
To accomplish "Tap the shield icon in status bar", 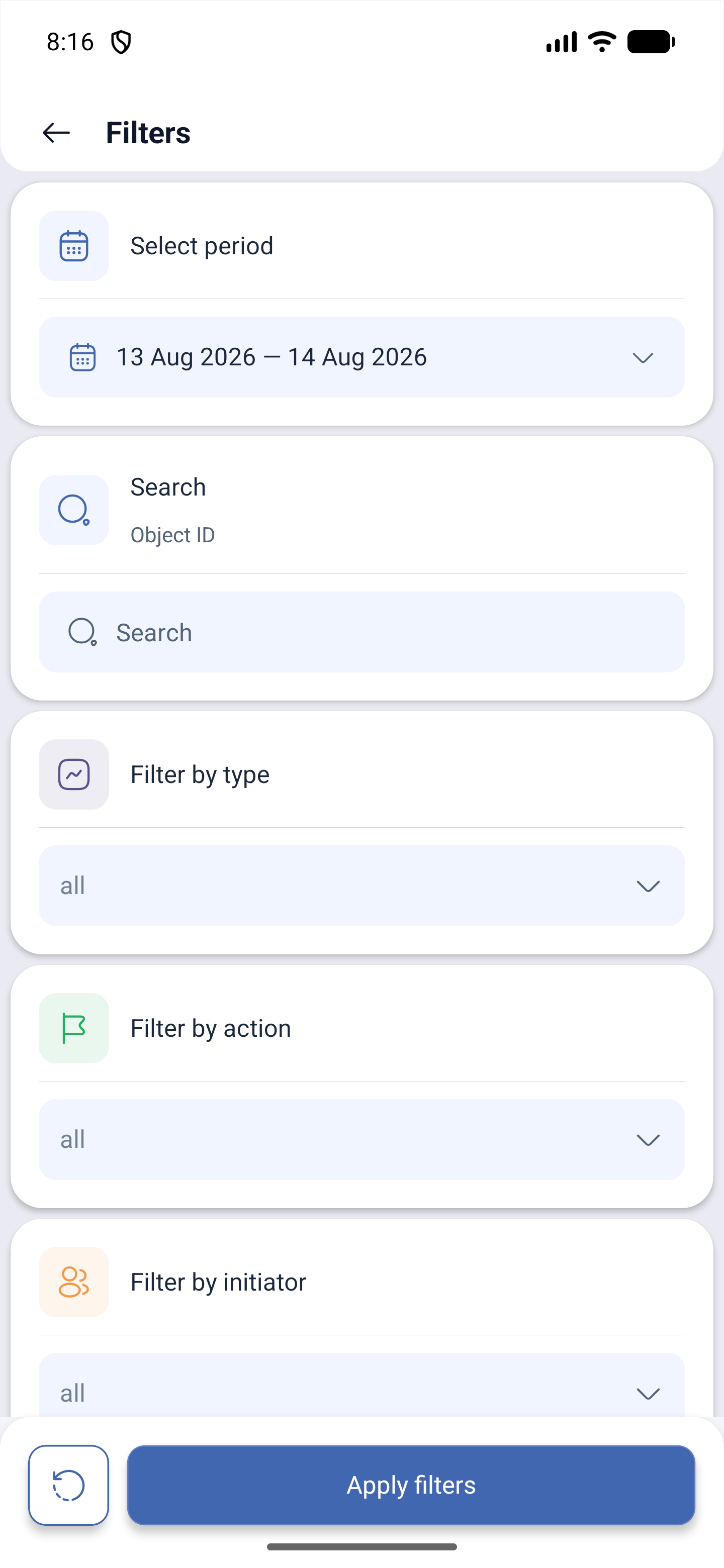I will pyautogui.click(x=121, y=42).
